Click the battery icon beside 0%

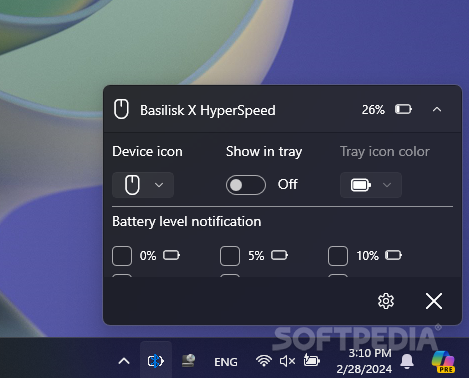[x=171, y=255]
